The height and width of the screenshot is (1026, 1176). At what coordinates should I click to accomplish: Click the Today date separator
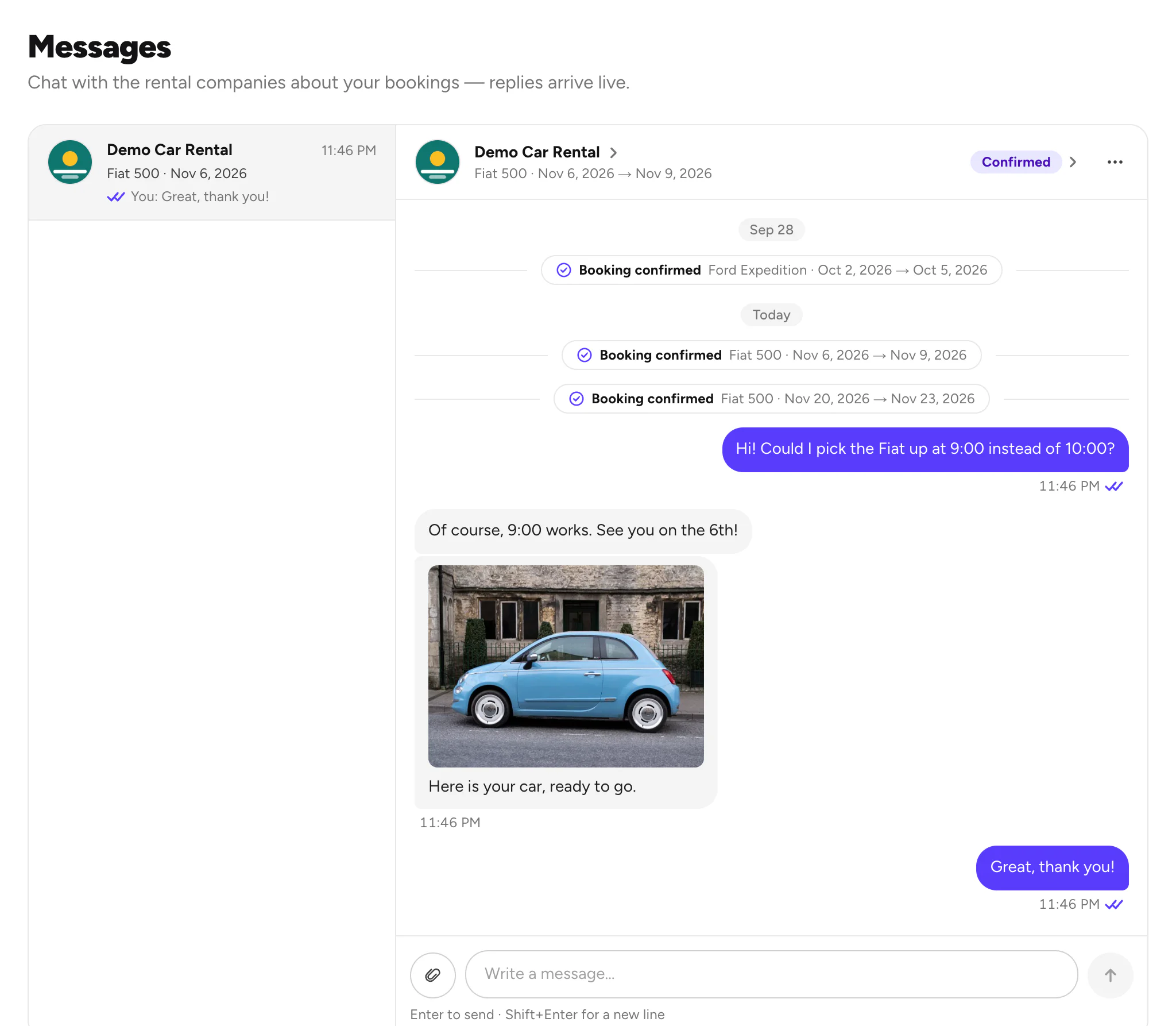click(x=771, y=315)
